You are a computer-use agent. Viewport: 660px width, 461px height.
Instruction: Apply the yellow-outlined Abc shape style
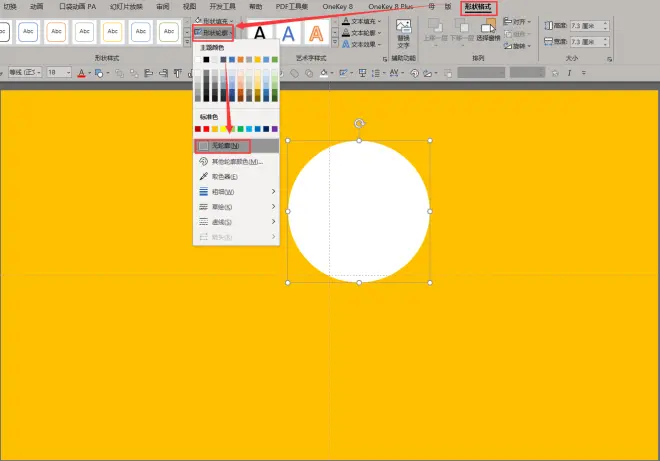tap(113, 32)
